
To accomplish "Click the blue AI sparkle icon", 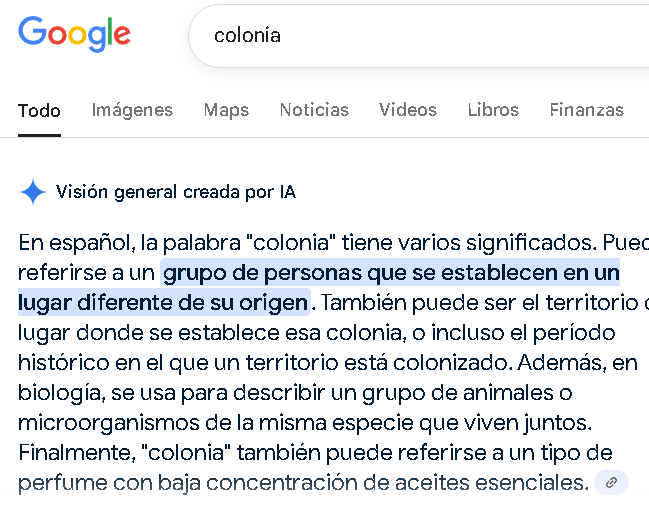I will pyautogui.click(x=32, y=192).
